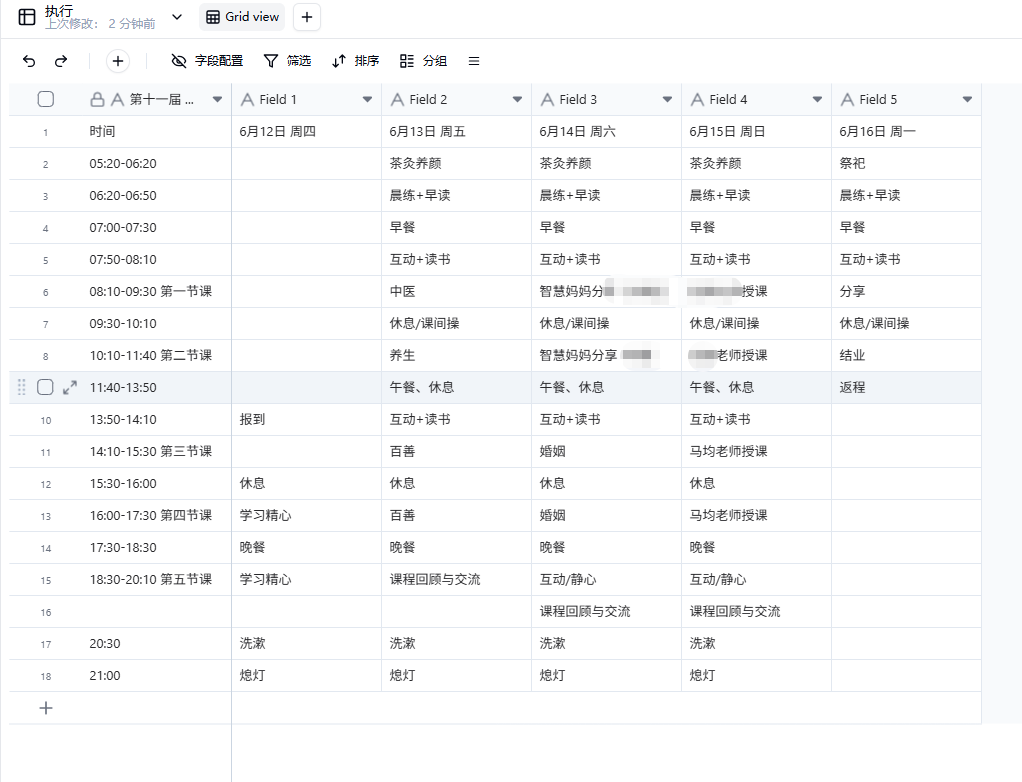Open 字段配置 field settings
1022x782 pixels.
(x=207, y=61)
